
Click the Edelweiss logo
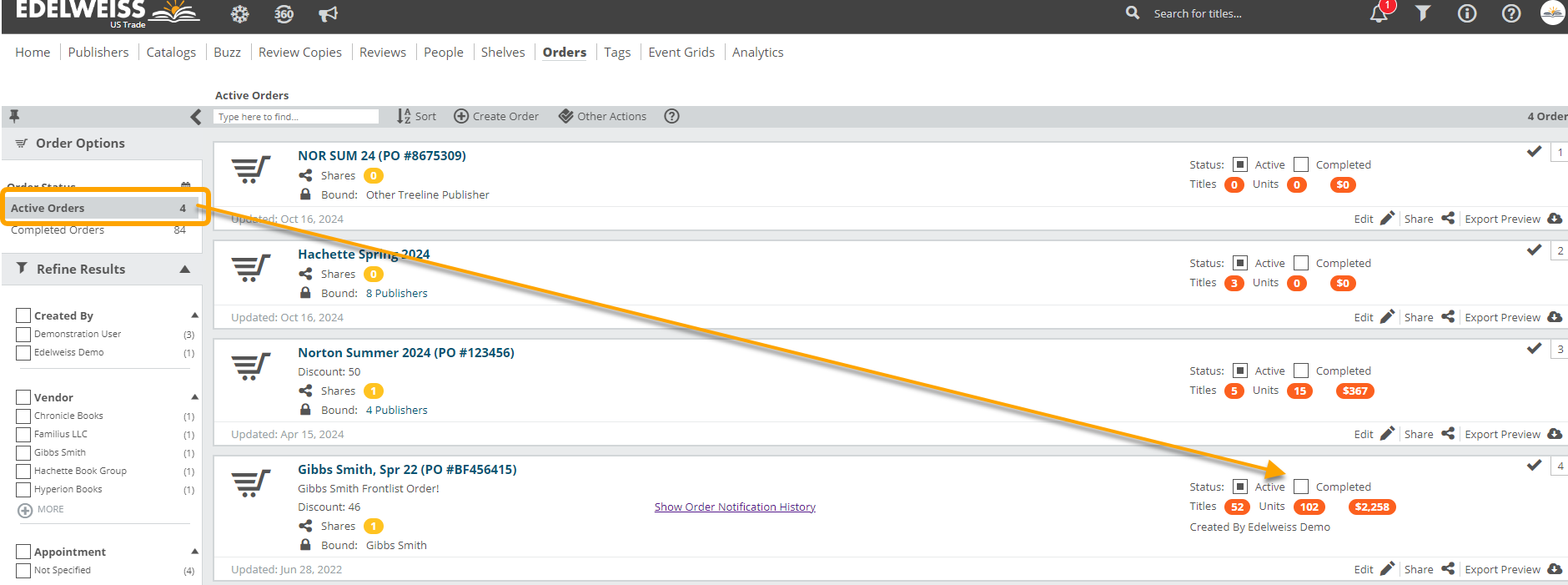click(x=107, y=13)
